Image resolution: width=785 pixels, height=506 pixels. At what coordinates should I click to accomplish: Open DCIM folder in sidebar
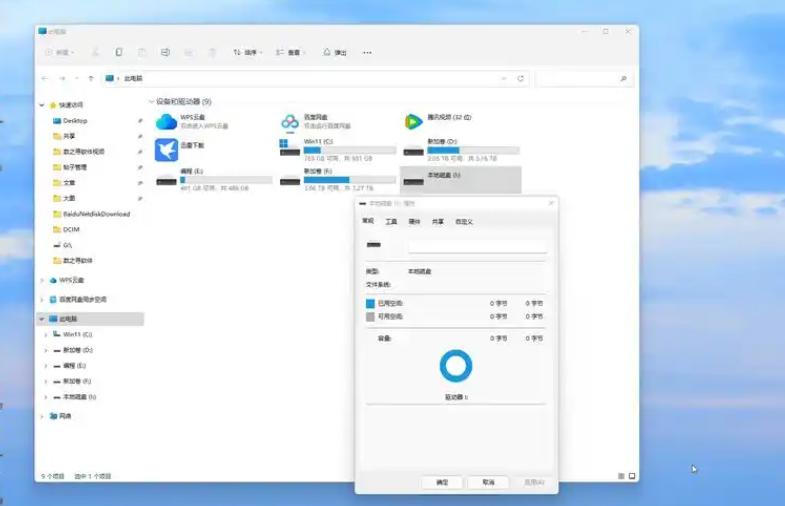[x=71, y=229]
